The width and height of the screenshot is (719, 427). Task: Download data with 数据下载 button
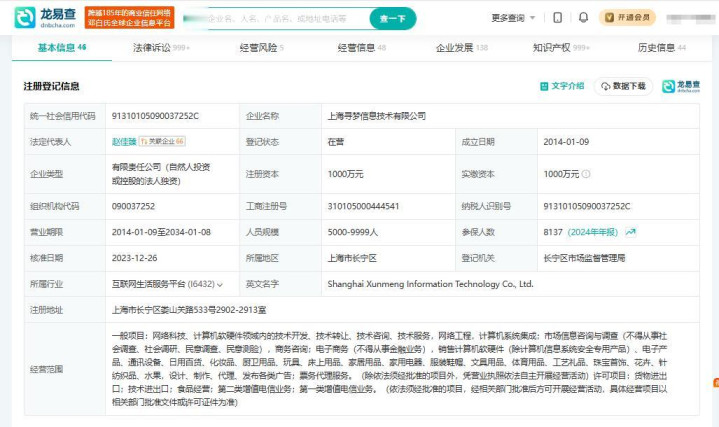click(x=624, y=86)
